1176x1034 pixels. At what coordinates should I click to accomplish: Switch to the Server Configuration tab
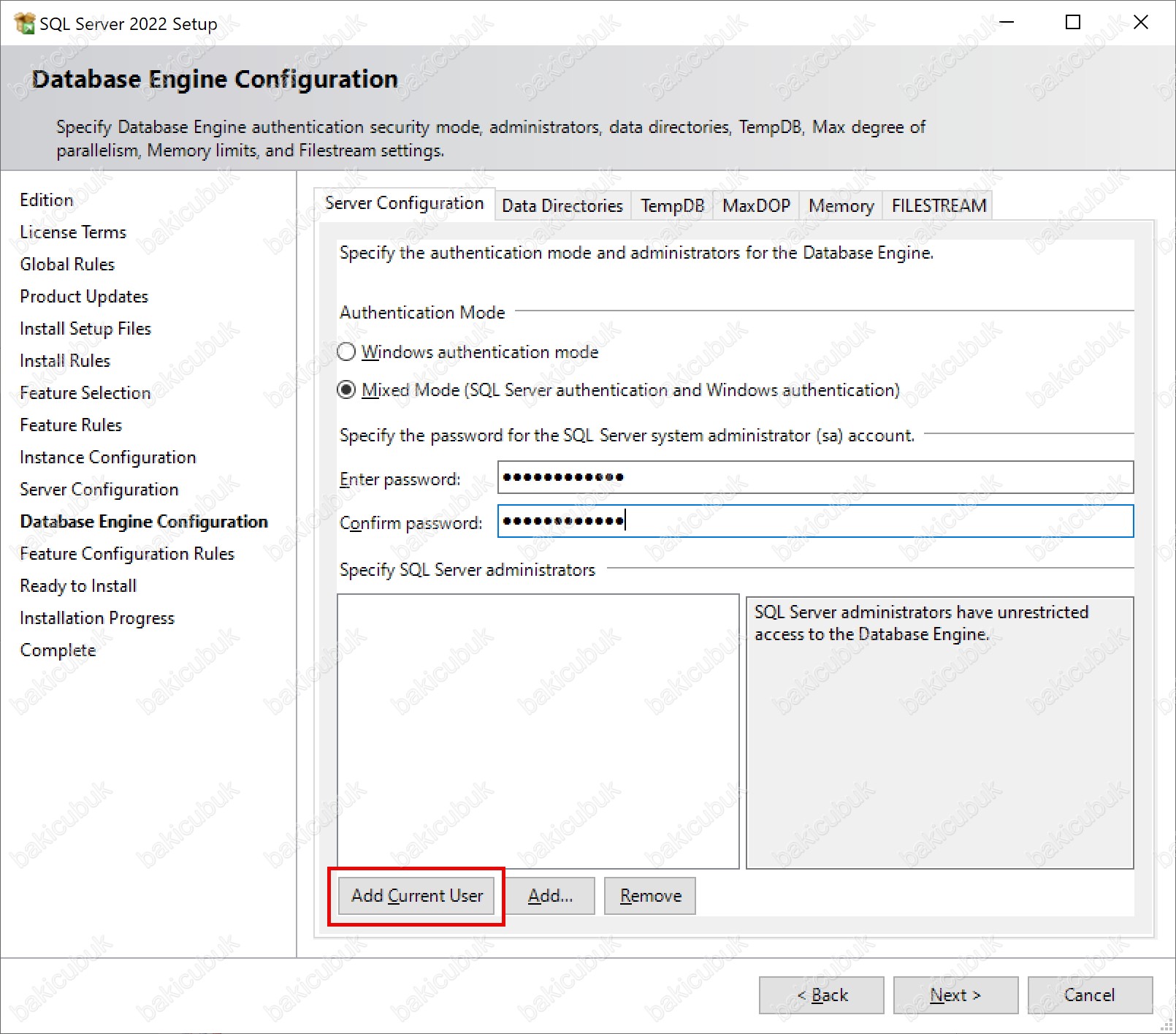404,203
